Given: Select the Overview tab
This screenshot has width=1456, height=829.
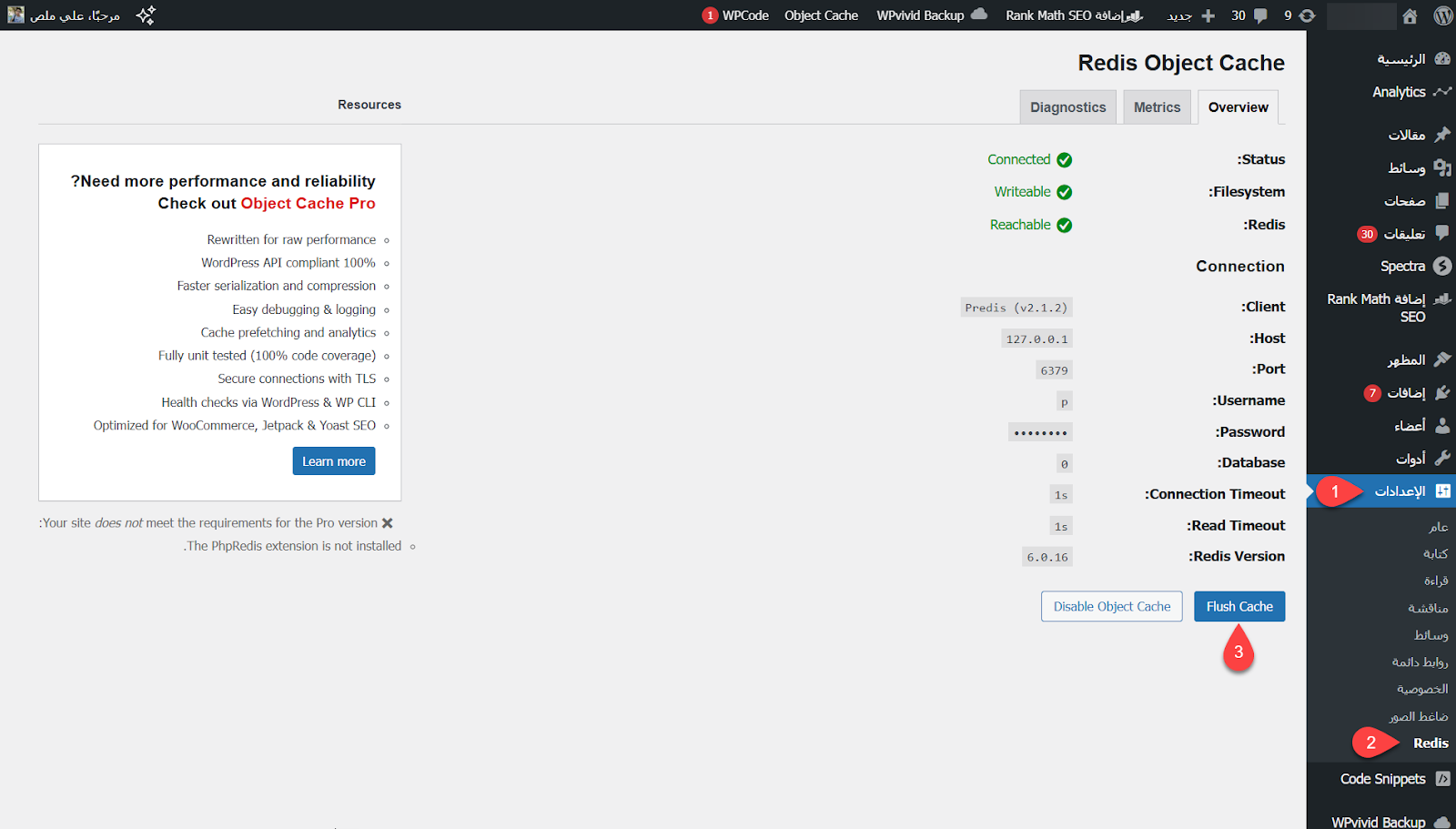Looking at the screenshot, I should coord(1238,107).
